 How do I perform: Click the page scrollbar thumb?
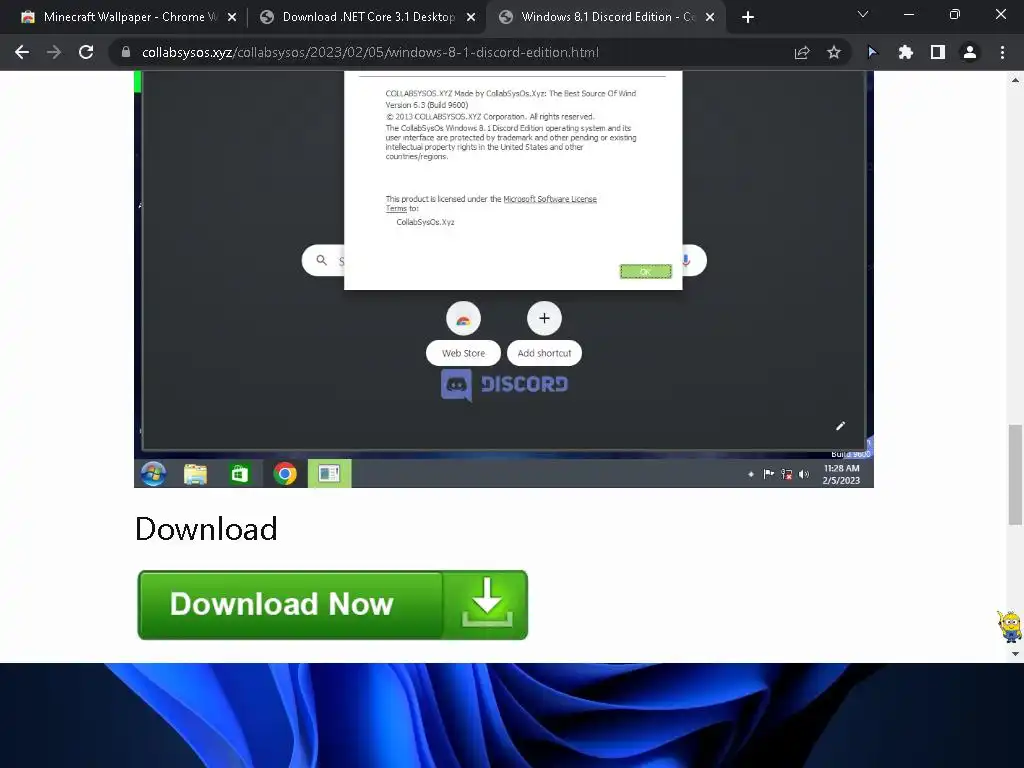(x=1015, y=475)
